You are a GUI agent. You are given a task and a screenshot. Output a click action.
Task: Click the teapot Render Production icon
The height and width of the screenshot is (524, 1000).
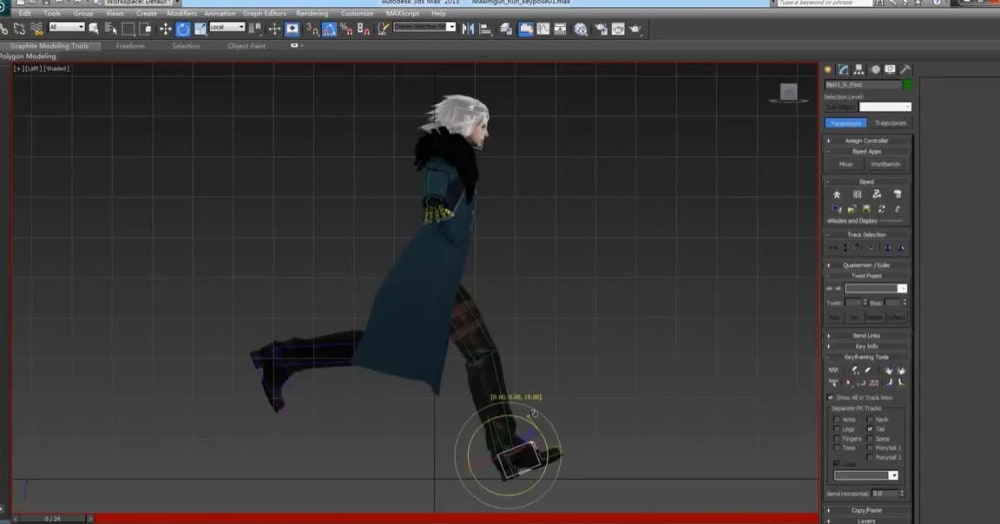[x=636, y=29]
